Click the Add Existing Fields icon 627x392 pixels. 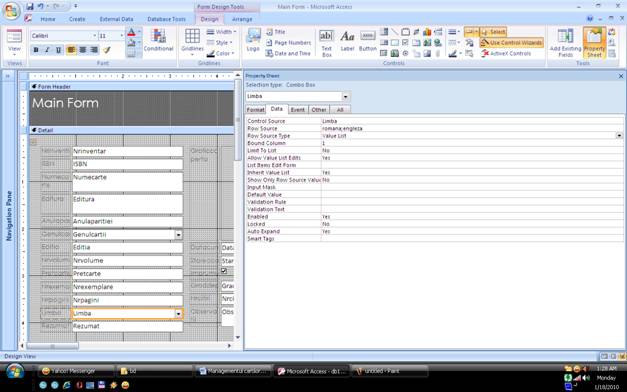pos(565,42)
